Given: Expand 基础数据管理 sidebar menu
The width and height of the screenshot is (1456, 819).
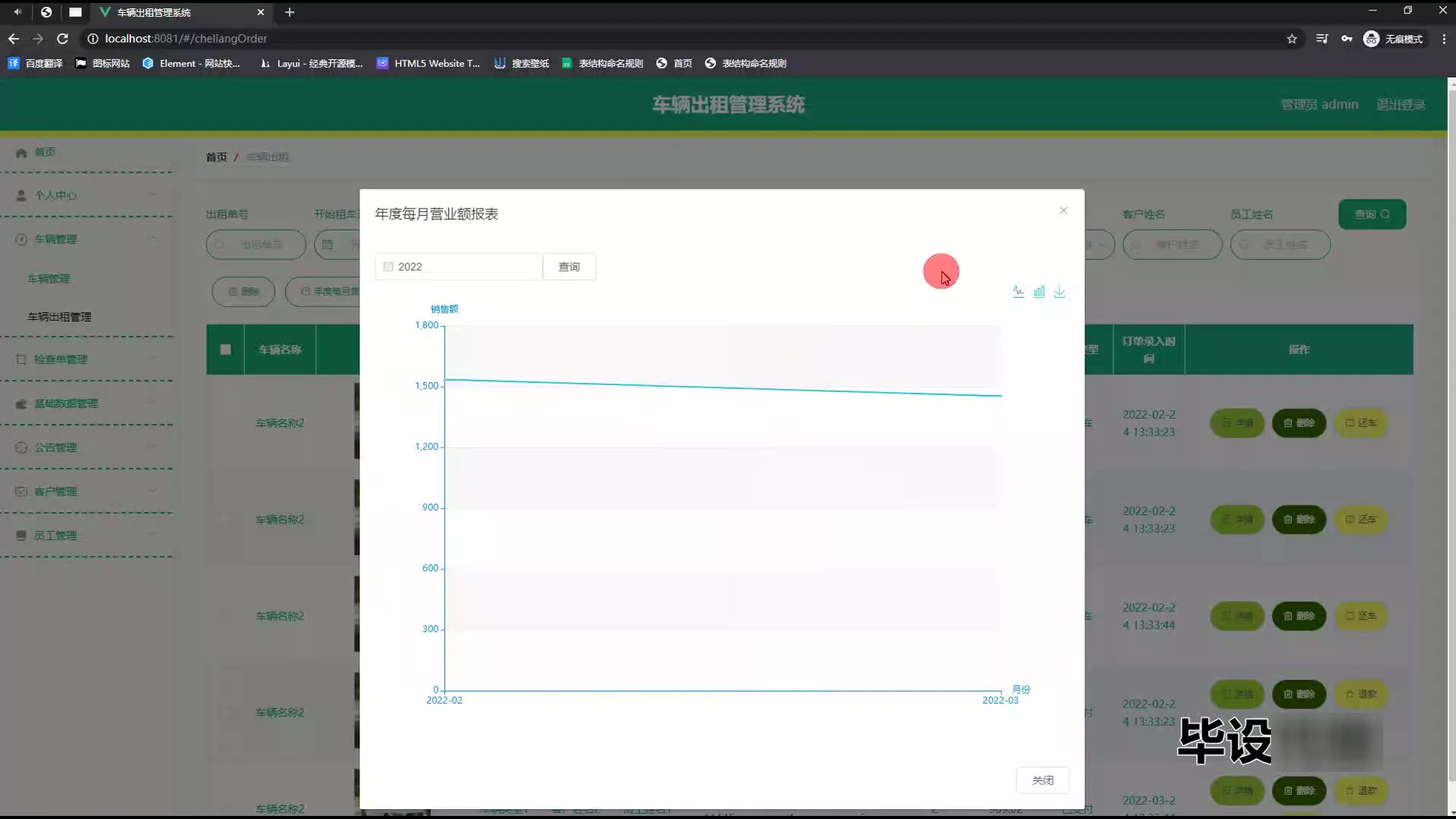Looking at the screenshot, I should pos(86,403).
